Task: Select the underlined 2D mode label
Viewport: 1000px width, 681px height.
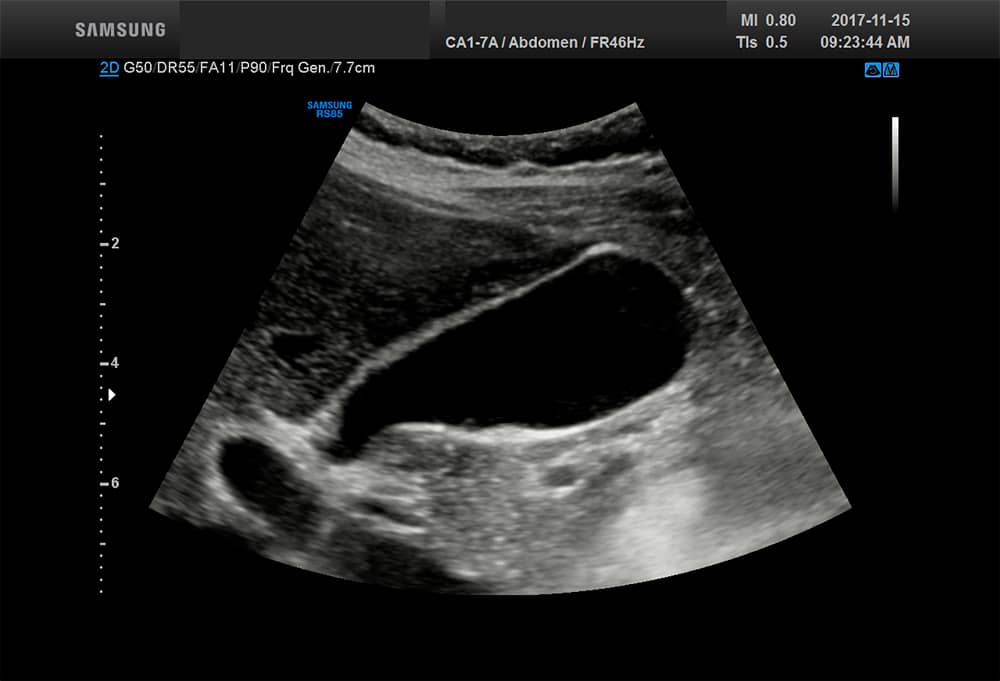Action: click(x=109, y=68)
